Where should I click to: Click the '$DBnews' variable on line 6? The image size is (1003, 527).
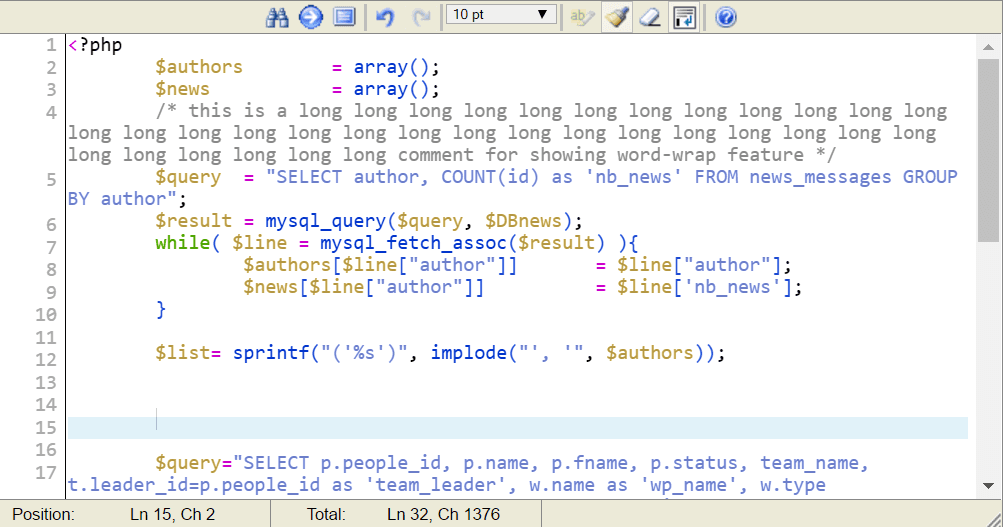(x=523, y=221)
